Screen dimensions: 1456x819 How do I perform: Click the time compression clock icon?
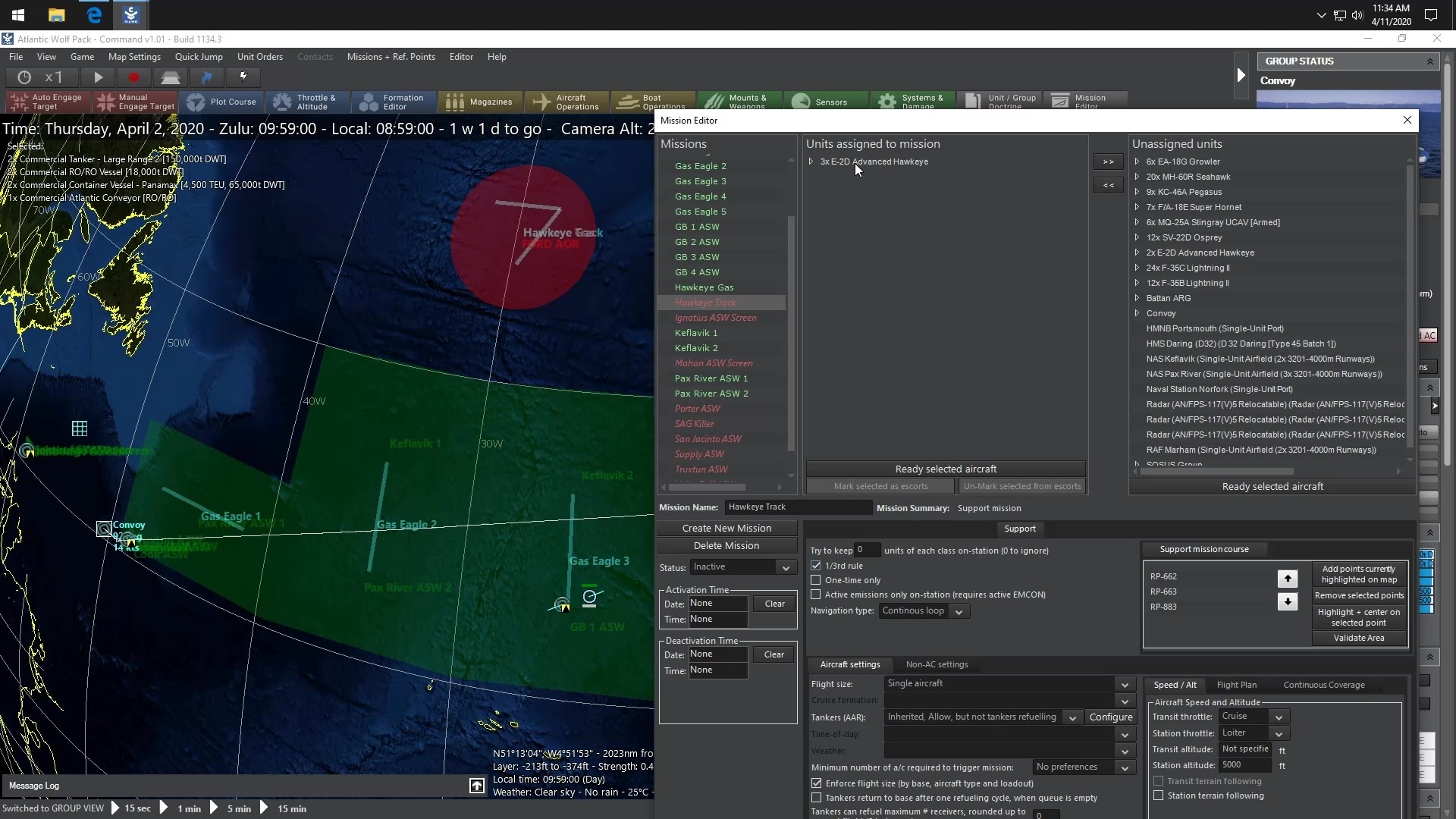pyautogui.click(x=24, y=77)
